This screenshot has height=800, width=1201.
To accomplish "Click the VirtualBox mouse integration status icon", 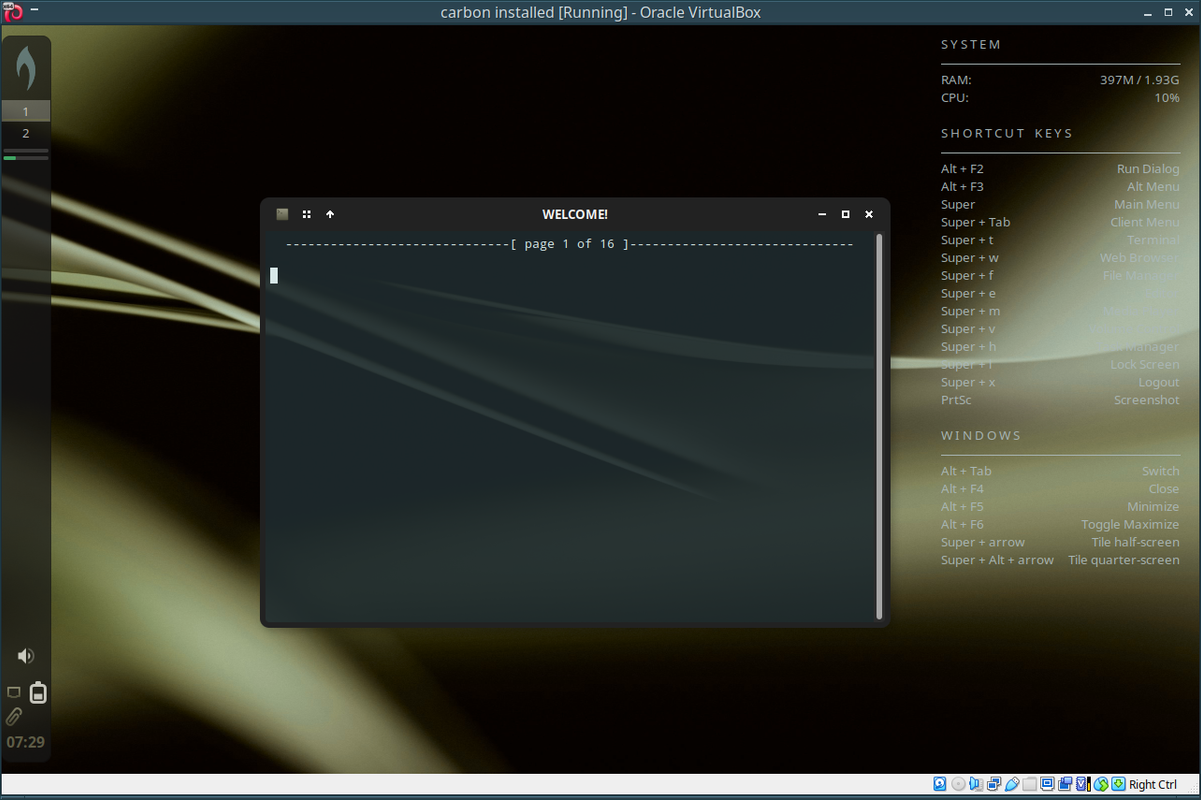I will tap(1100, 784).
